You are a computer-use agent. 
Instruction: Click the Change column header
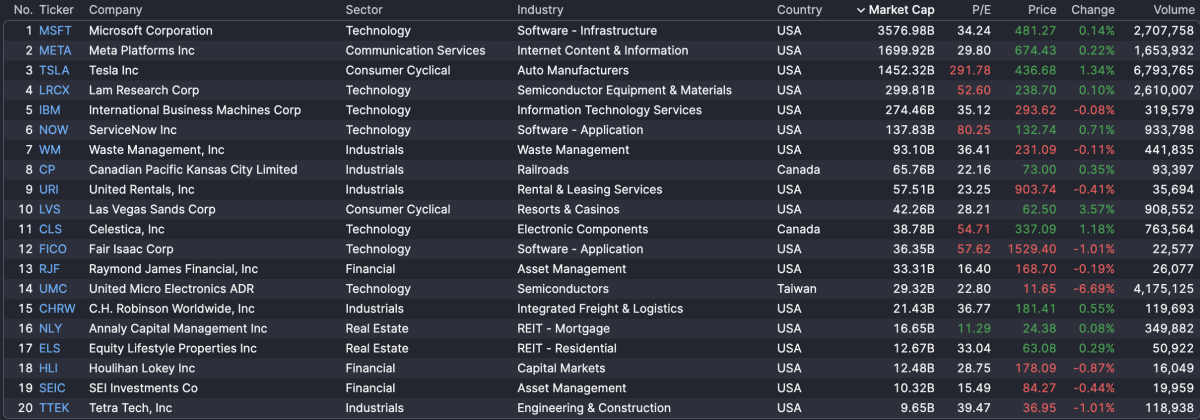click(x=1092, y=10)
